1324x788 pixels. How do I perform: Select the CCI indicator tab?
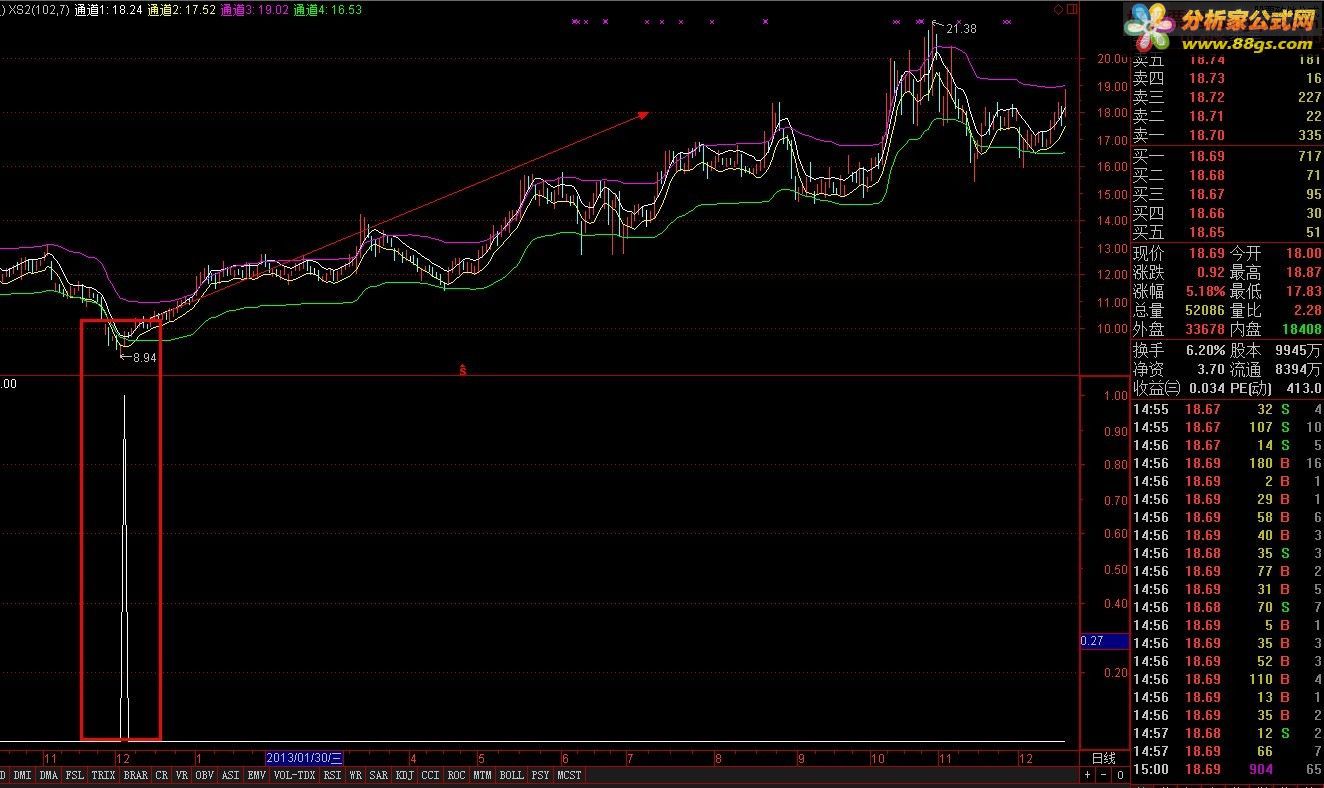pyautogui.click(x=431, y=775)
